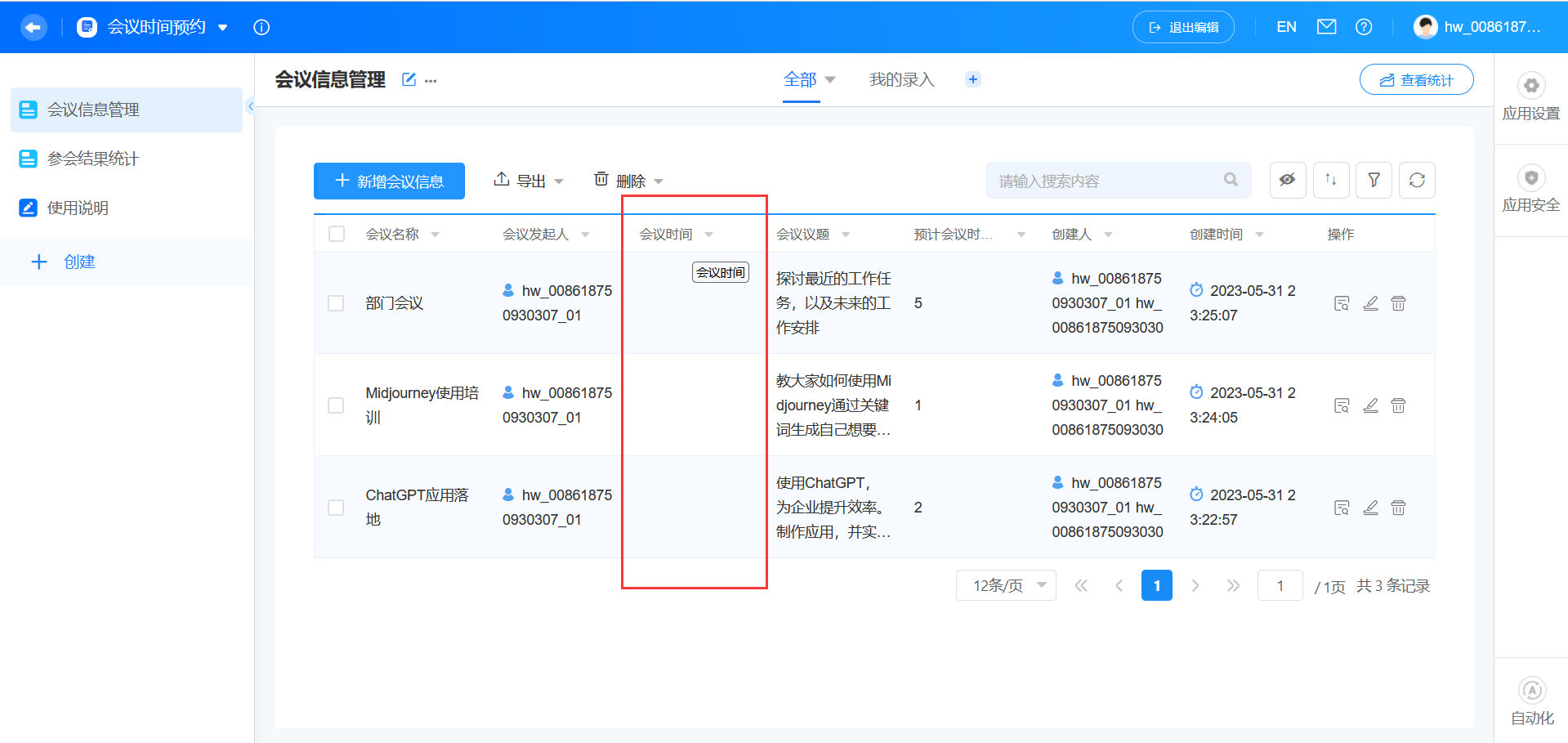
Task: Expand the filter dropdown on 会议名称 column
Action: [x=435, y=234]
